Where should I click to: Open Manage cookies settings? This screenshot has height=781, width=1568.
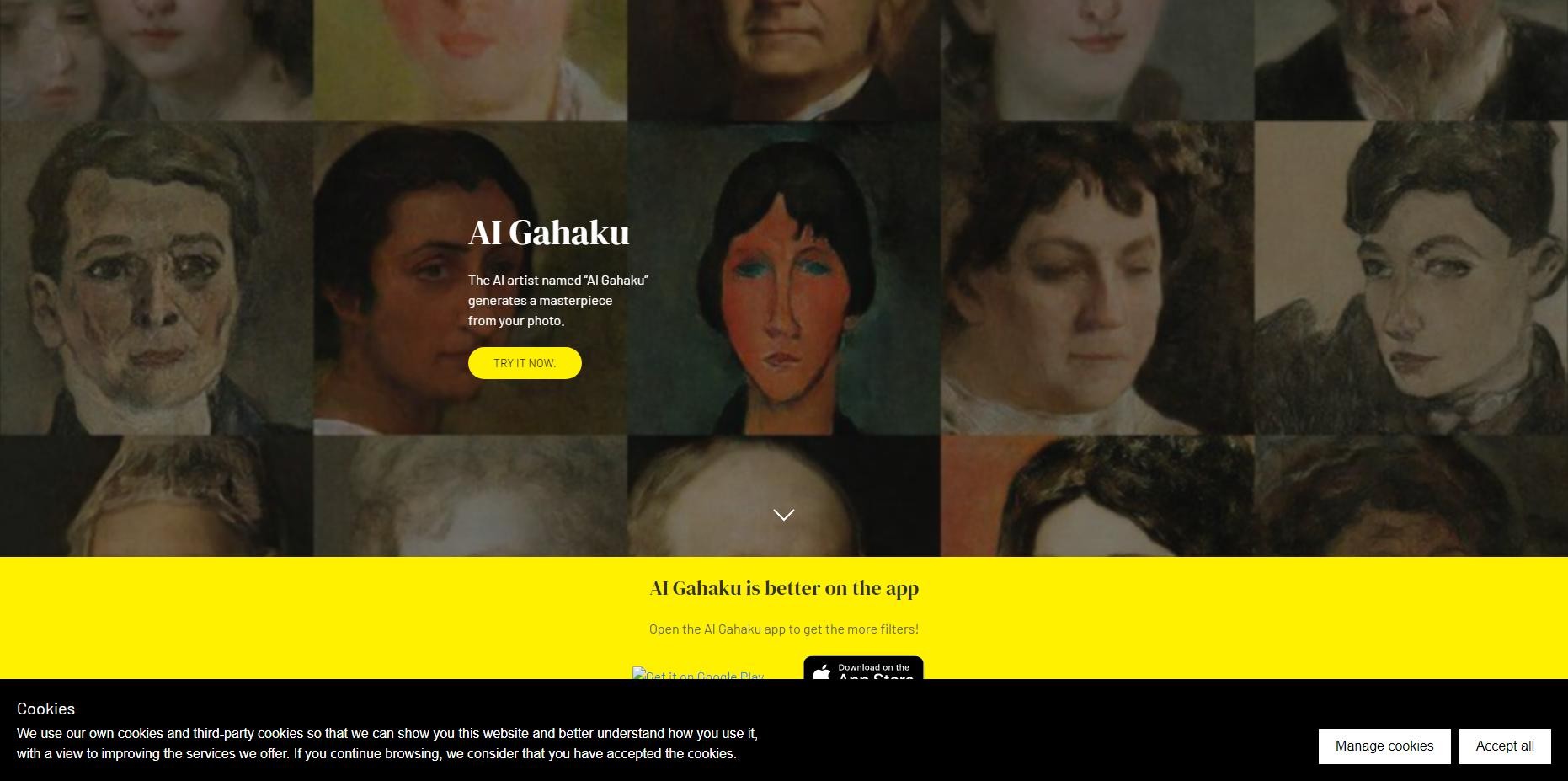click(1384, 746)
